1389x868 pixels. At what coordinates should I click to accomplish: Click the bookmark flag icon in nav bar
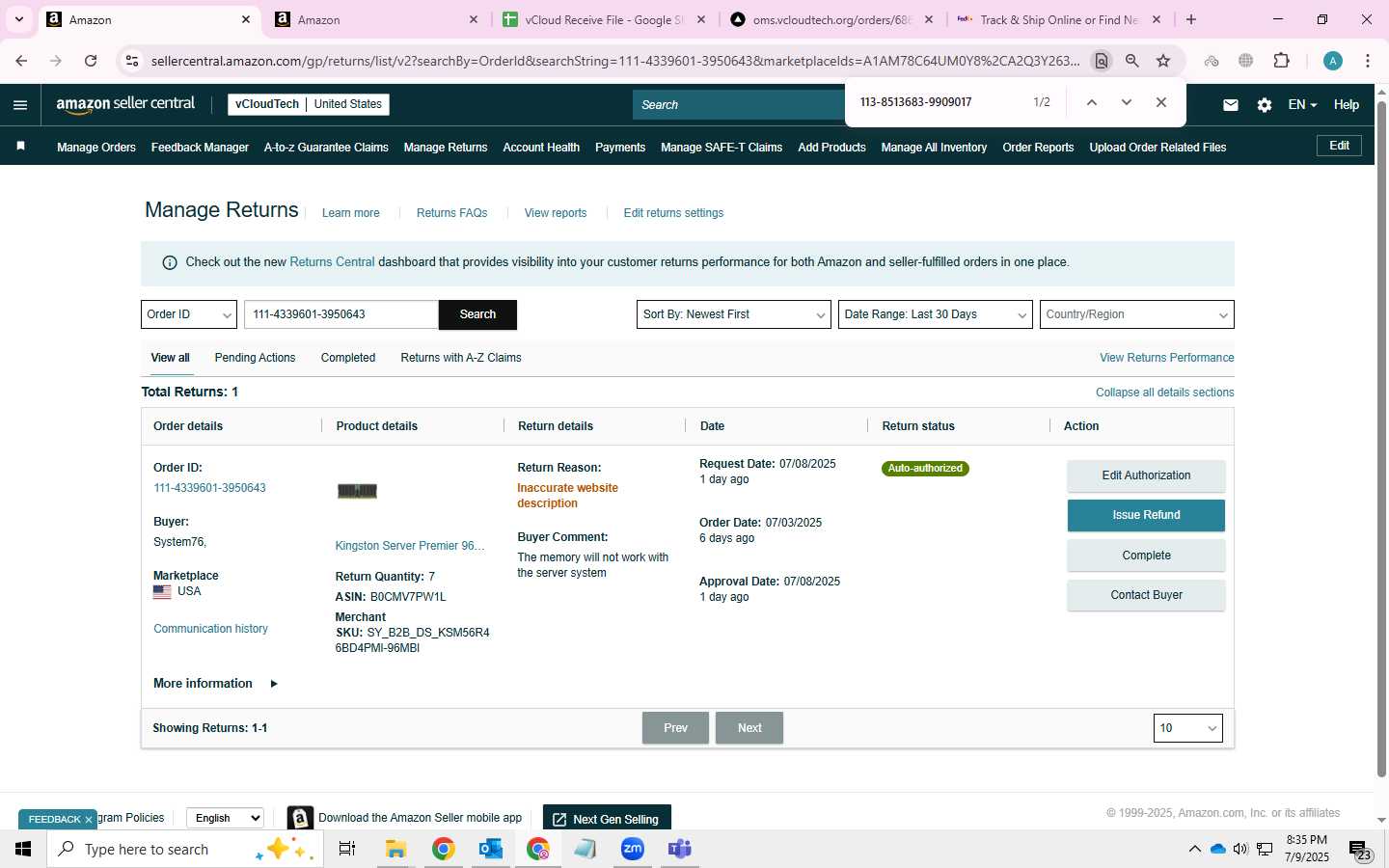[21, 147]
